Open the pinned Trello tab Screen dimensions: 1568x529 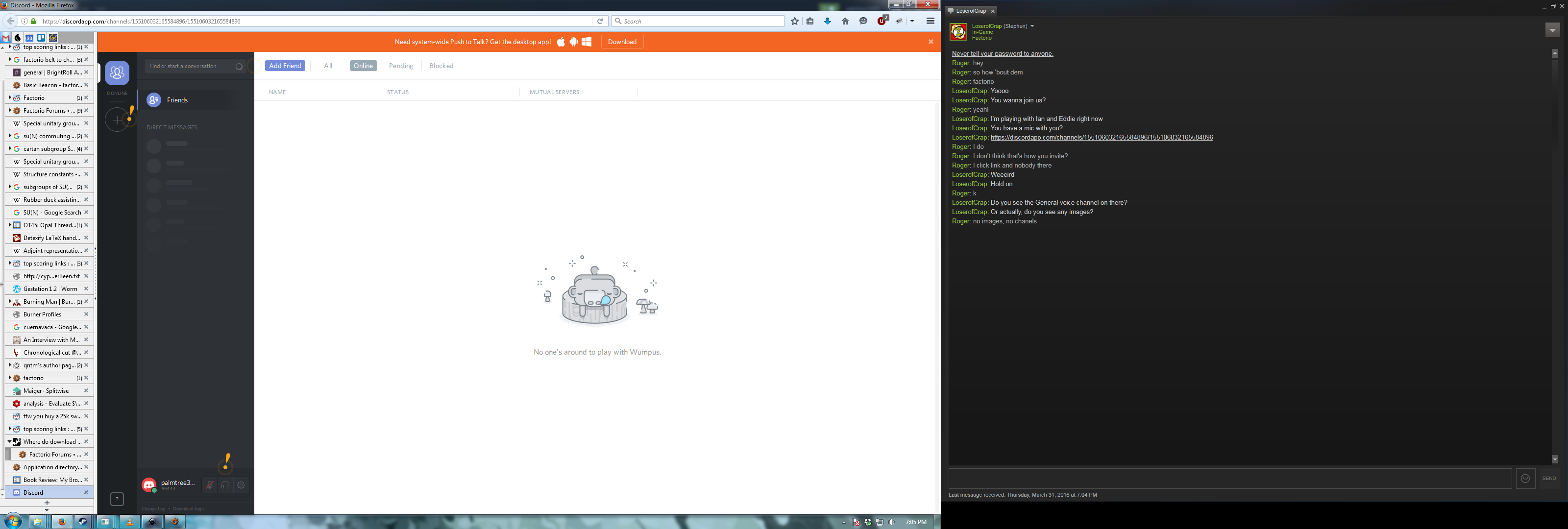[x=41, y=38]
